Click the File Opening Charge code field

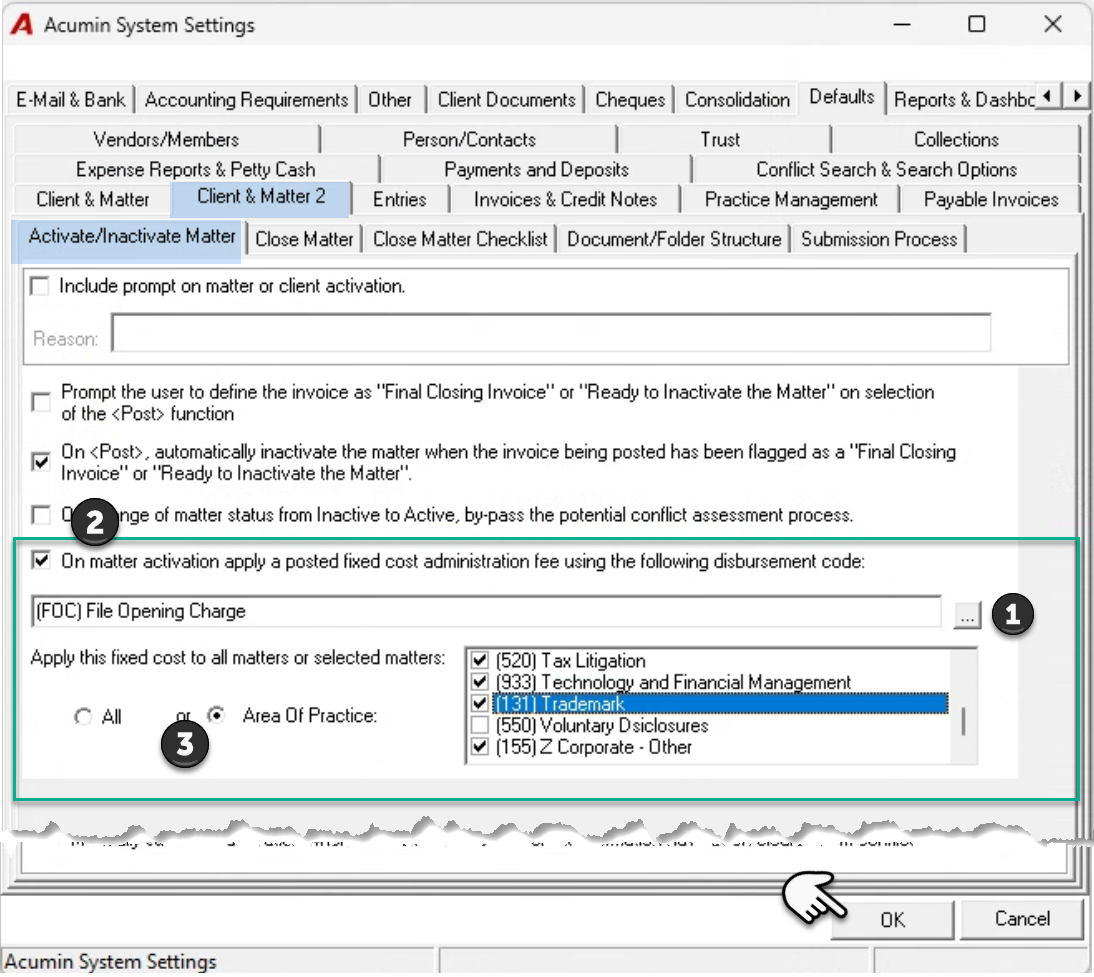pyautogui.click(x=486, y=611)
